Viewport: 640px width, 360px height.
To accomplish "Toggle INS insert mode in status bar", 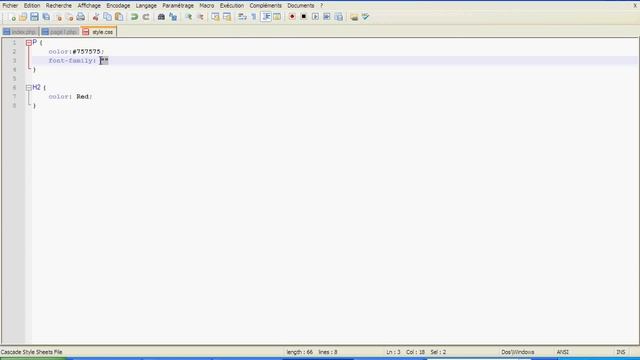I will [621, 352].
